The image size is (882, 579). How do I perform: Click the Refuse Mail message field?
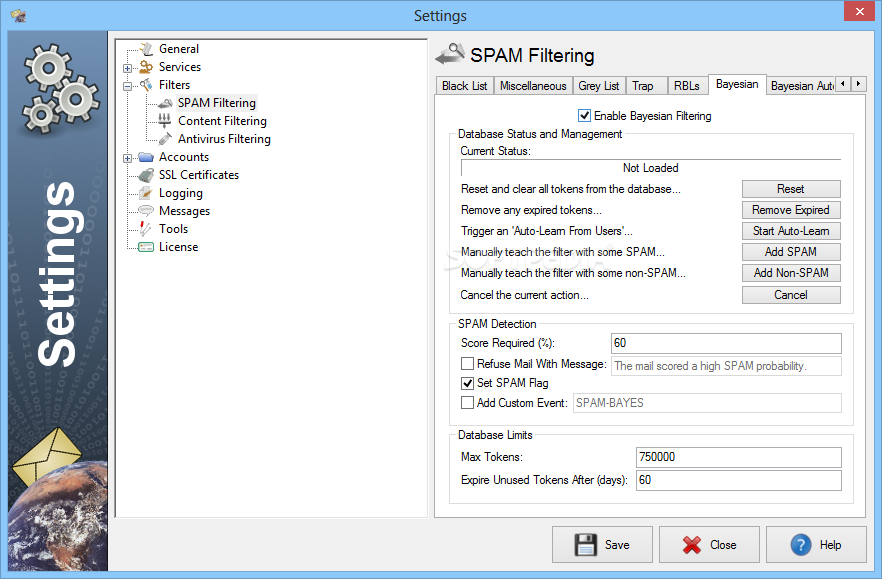(x=726, y=366)
